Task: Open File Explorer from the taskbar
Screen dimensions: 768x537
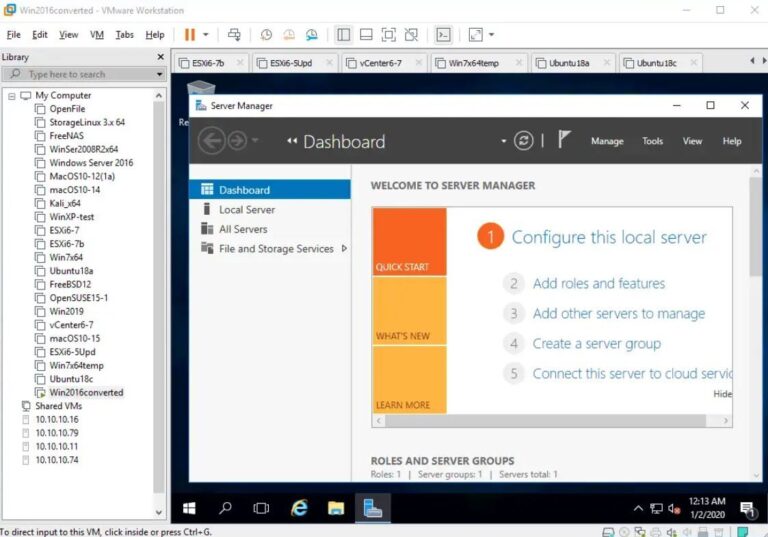Action: 336,508
